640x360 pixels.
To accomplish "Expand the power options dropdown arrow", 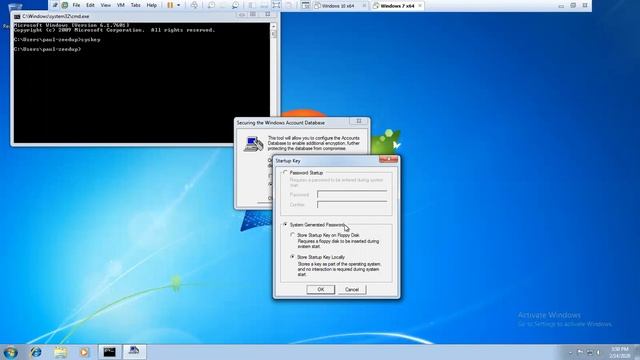I will pos(179,5).
